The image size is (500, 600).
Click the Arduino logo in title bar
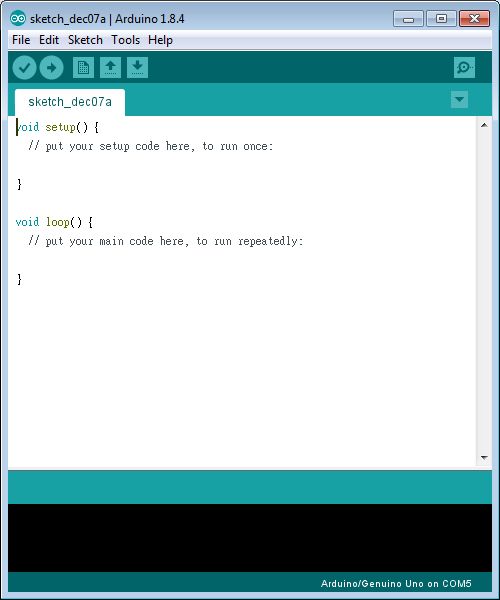point(18,18)
